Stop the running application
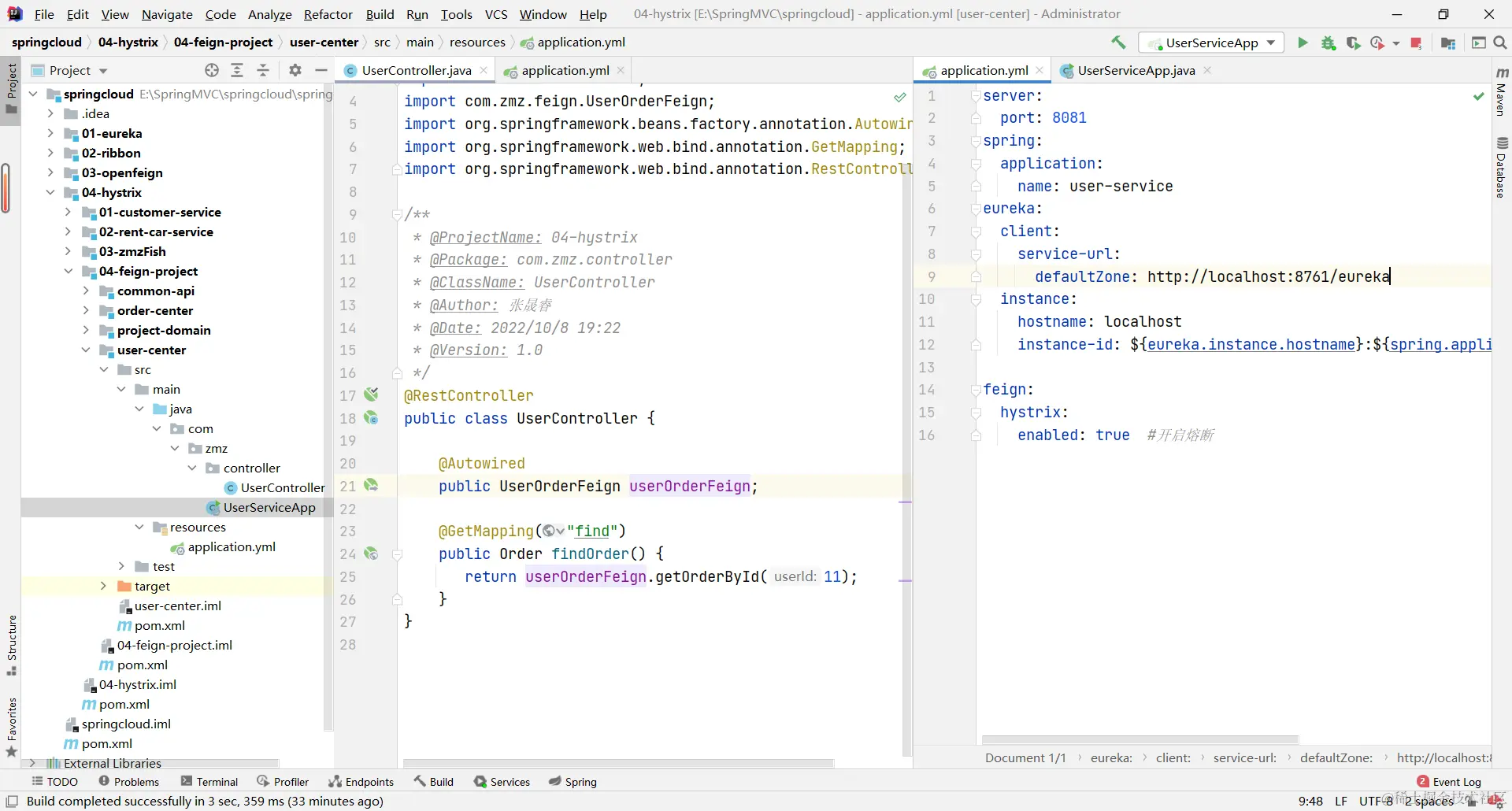 1416,43
